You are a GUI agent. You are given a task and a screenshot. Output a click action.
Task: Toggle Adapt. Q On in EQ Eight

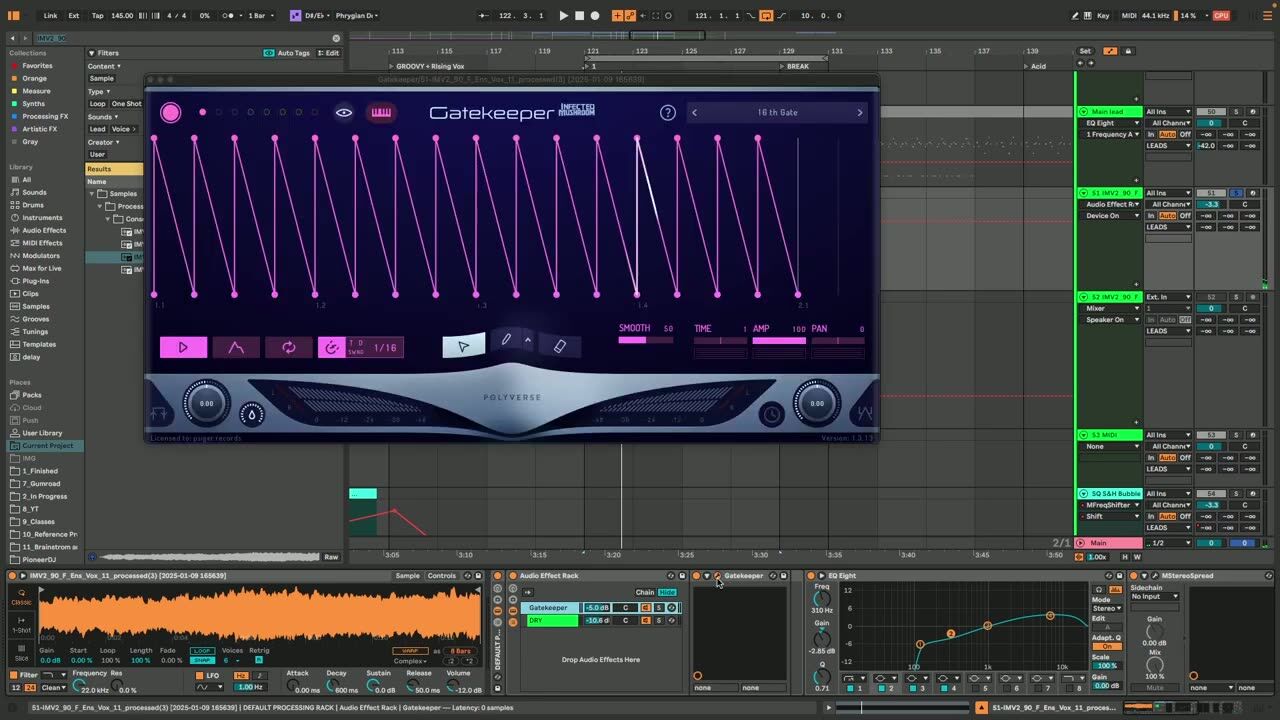tap(1106, 646)
